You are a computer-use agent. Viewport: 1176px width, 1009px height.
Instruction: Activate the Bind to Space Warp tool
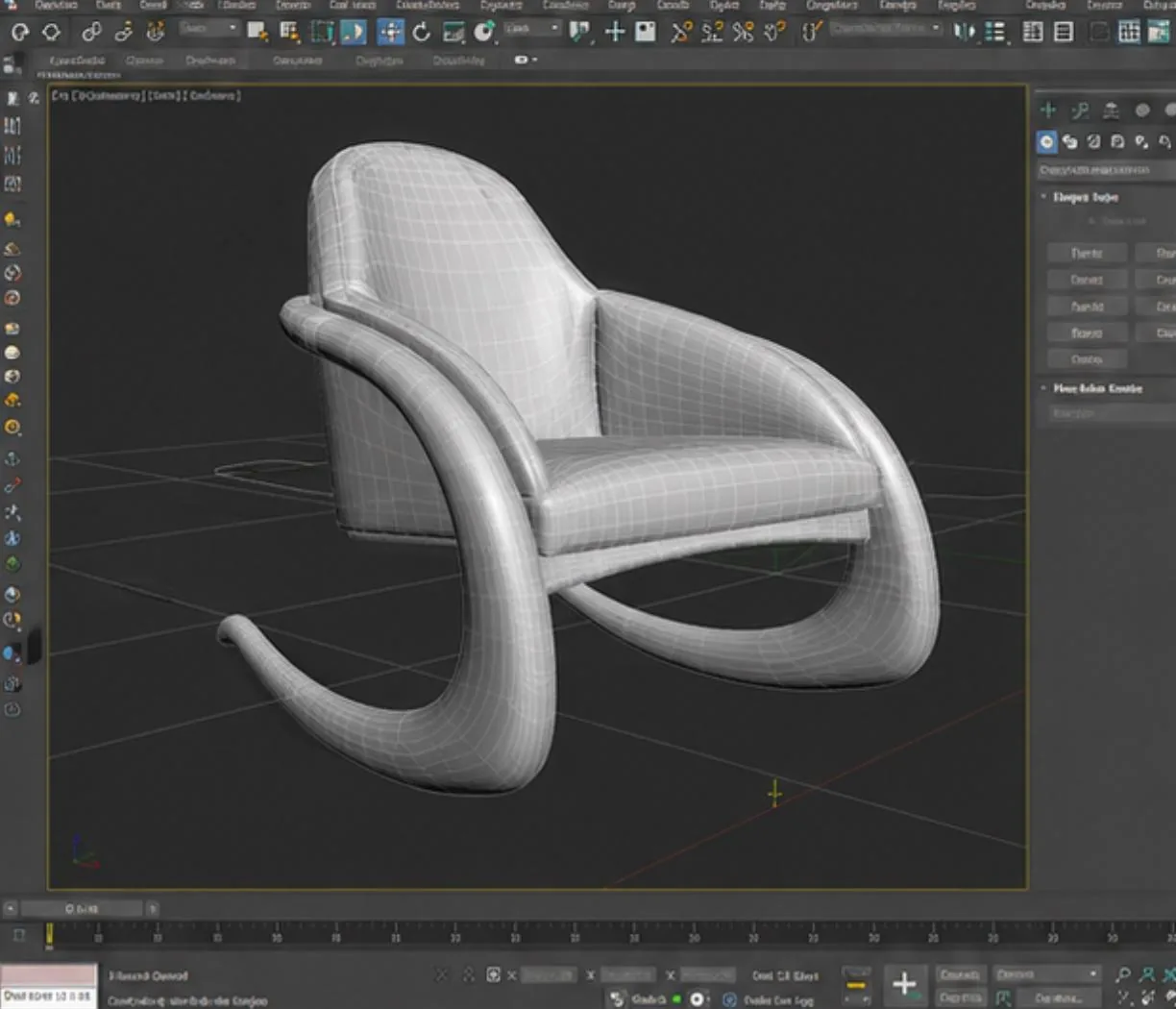pos(155,33)
